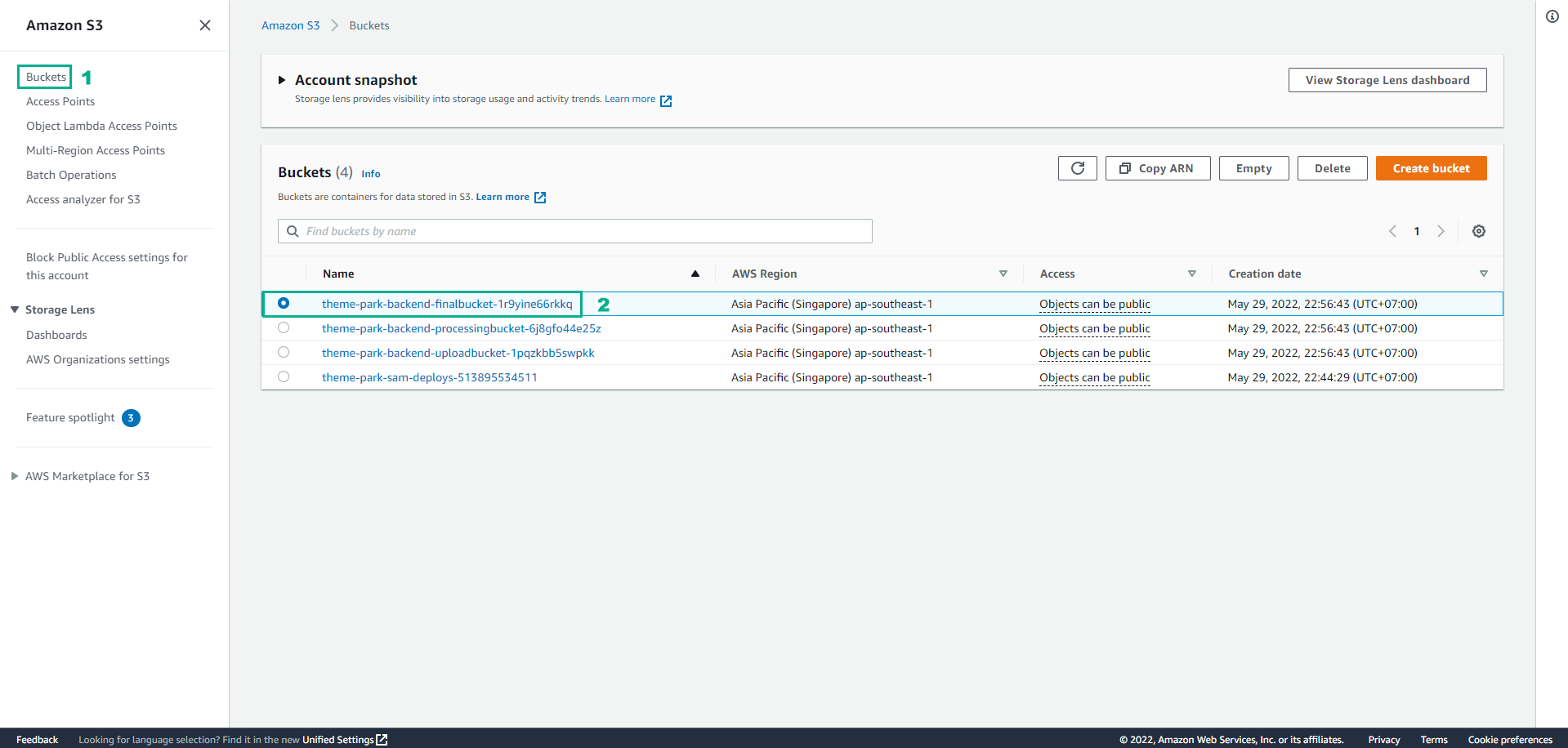Click Objects can be public for processingbucket row

click(x=1095, y=328)
